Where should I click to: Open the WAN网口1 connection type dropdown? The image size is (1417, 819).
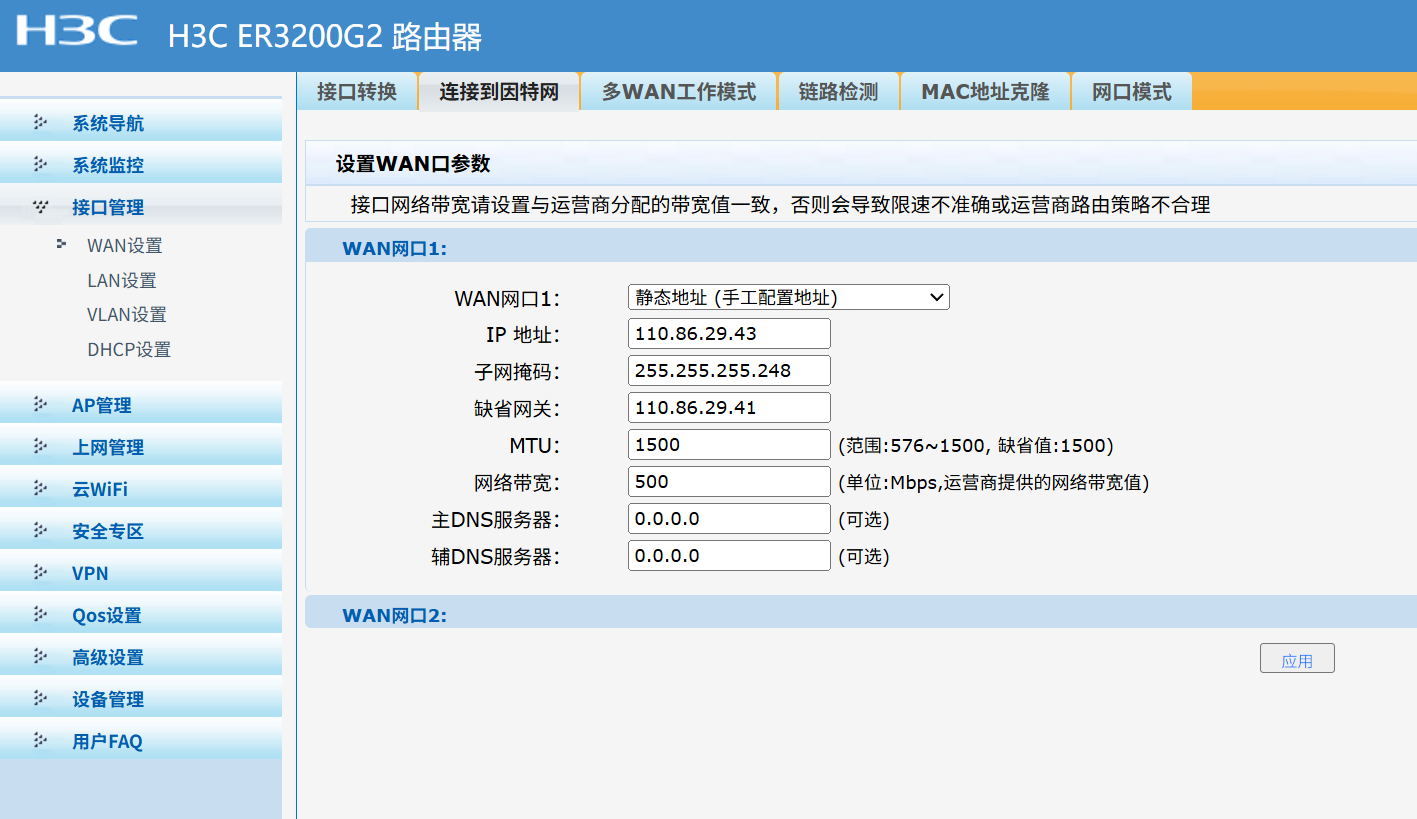tap(788, 297)
